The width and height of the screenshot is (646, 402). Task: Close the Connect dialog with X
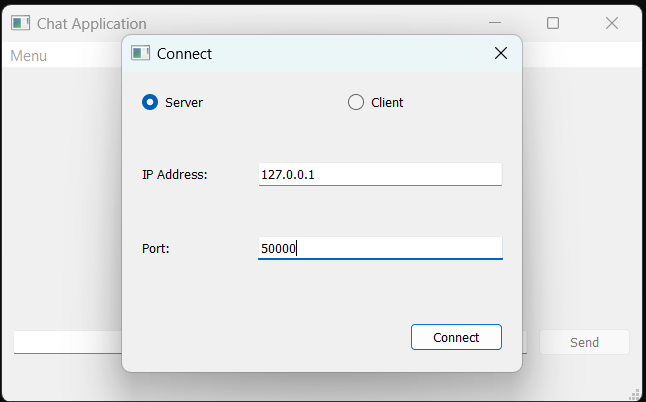point(501,53)
